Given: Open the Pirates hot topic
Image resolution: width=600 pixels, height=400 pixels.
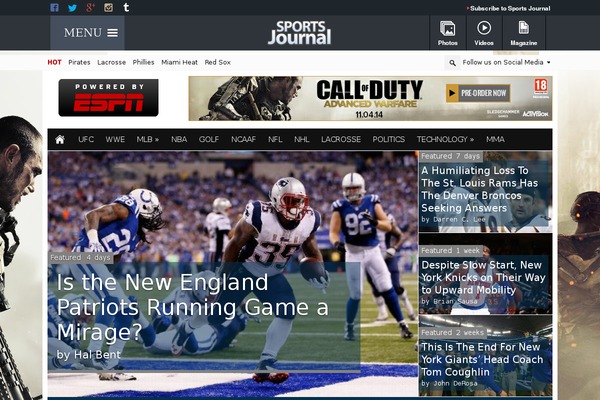Looking at the screenshot, I should pyautogui.click(x=79, y=62).
